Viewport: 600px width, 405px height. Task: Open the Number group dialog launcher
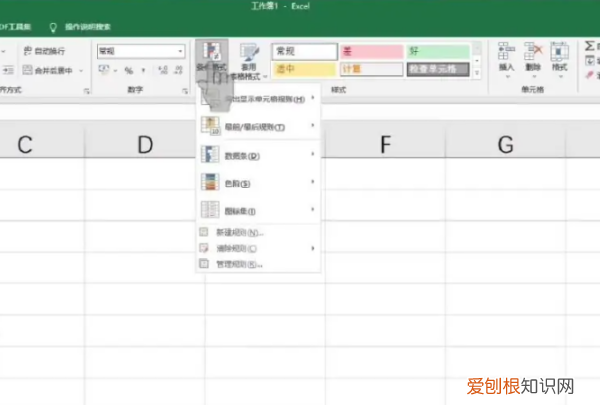point(185,91)
